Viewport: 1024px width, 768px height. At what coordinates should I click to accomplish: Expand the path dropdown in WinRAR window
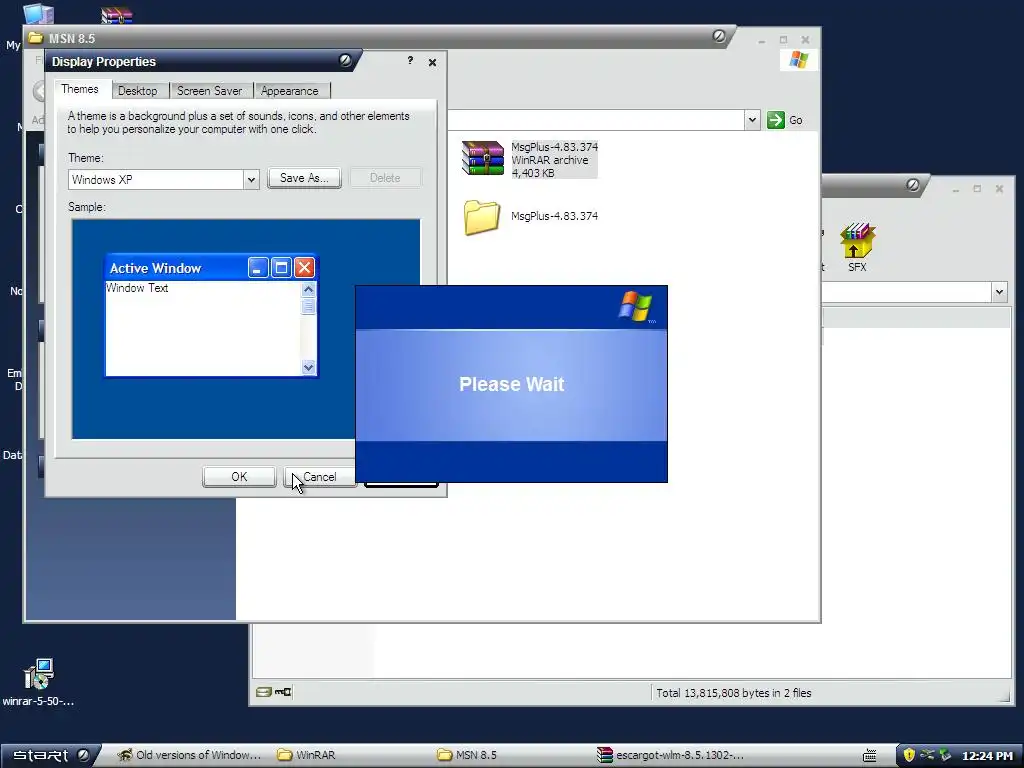click(x=999, y=292)
